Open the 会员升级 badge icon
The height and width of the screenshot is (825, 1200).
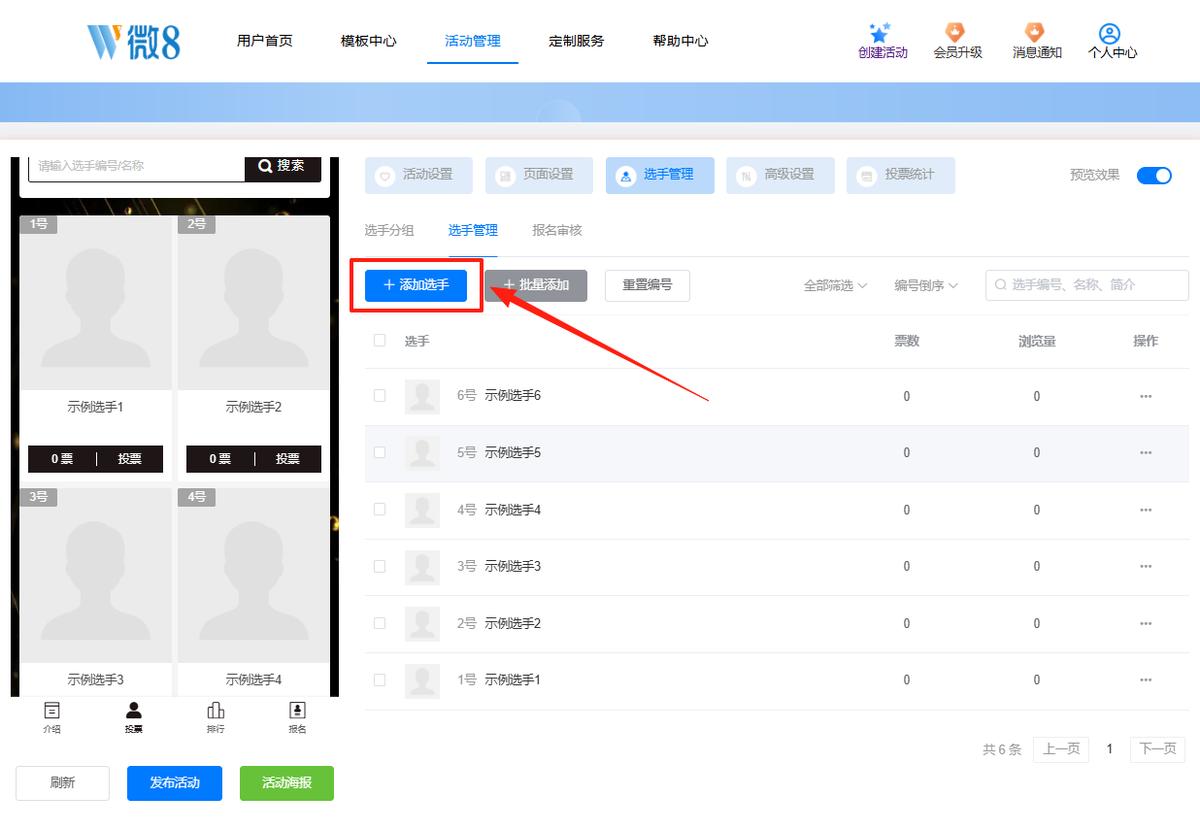click(x=957, y=33)
